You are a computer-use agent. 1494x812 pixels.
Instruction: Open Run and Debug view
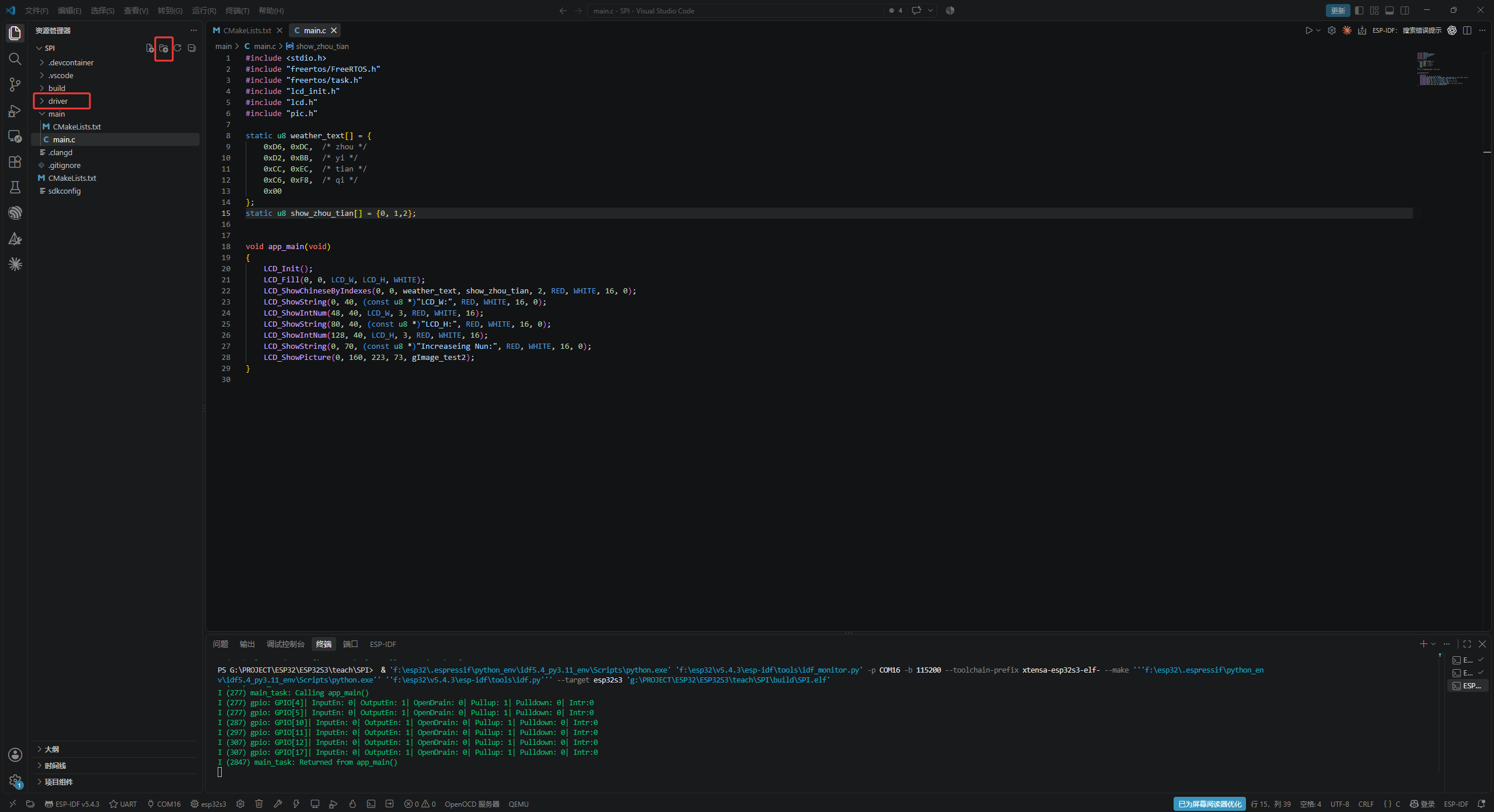[15, 110]
